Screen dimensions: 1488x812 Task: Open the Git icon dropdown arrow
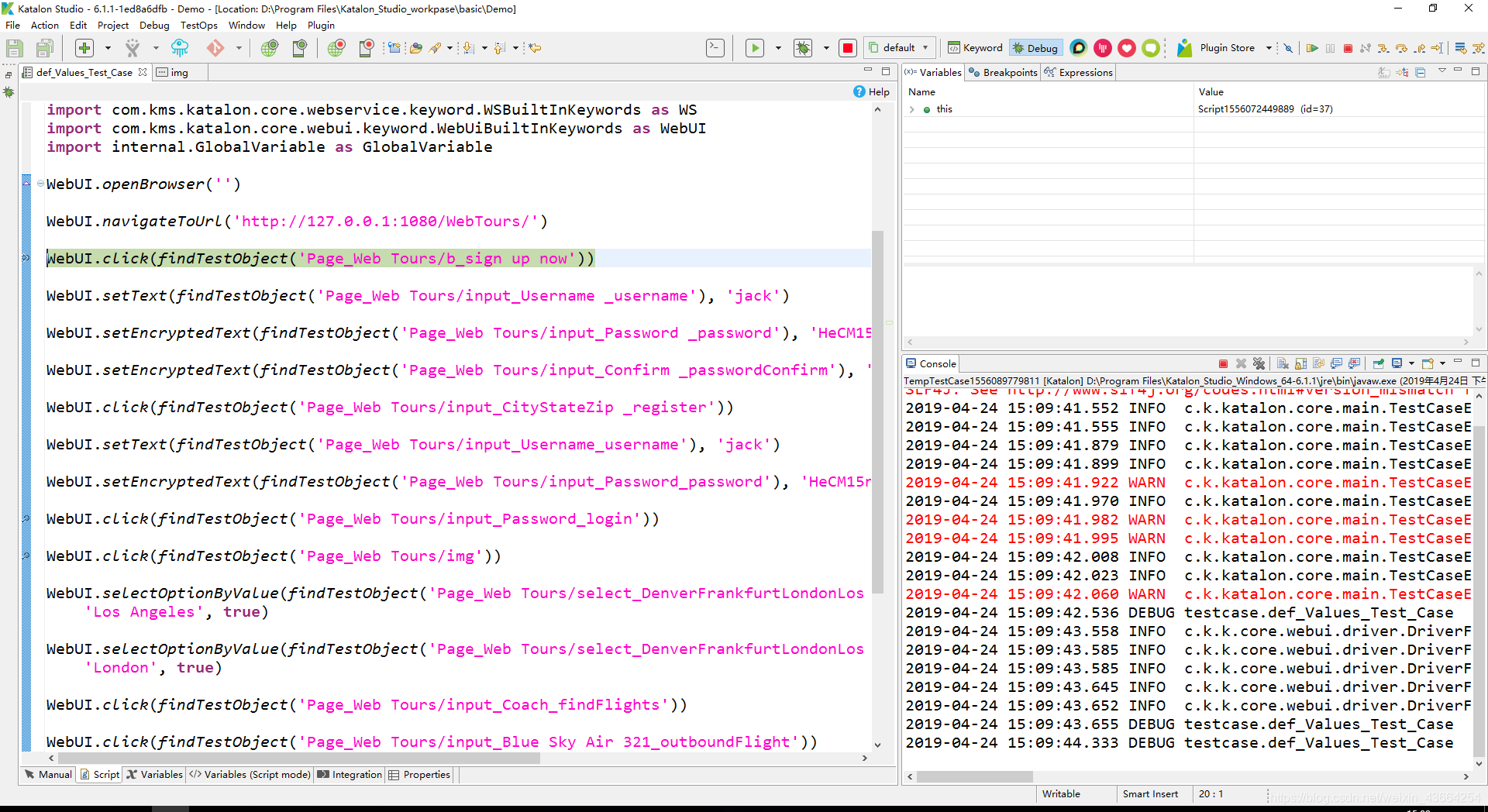click(x=239, y=48)
